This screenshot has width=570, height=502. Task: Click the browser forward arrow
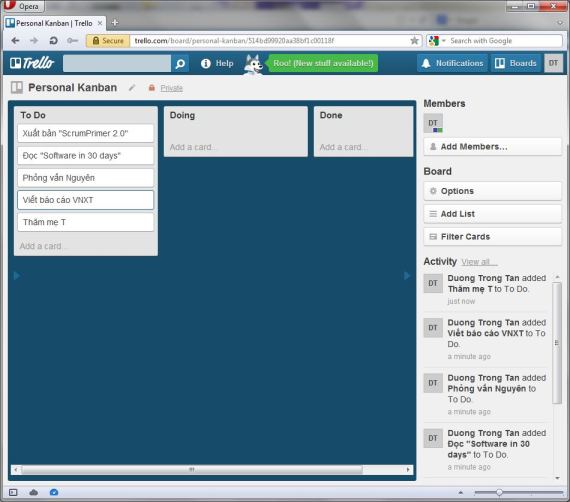34,40
